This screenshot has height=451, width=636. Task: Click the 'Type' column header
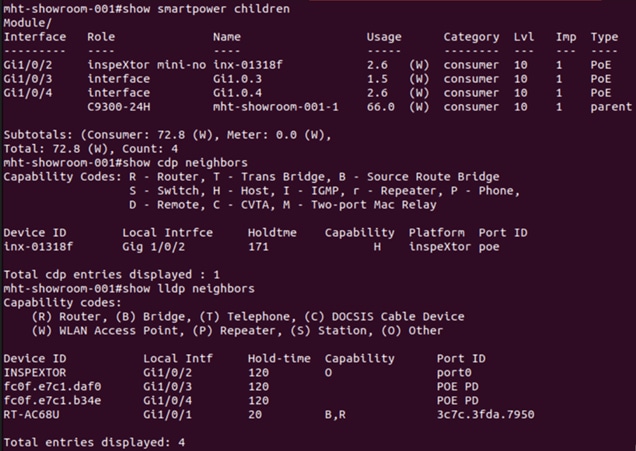pos(604,37)
